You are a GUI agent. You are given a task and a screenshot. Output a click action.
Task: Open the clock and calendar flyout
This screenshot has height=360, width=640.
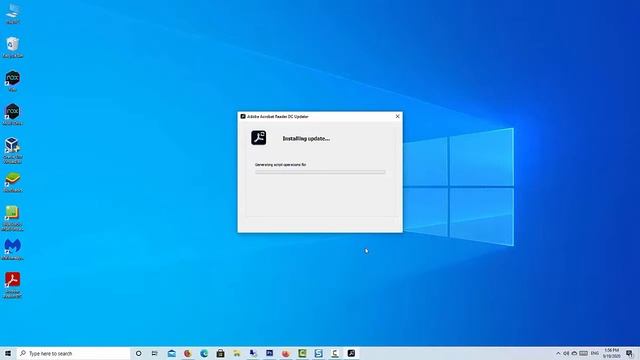point(611,353)
